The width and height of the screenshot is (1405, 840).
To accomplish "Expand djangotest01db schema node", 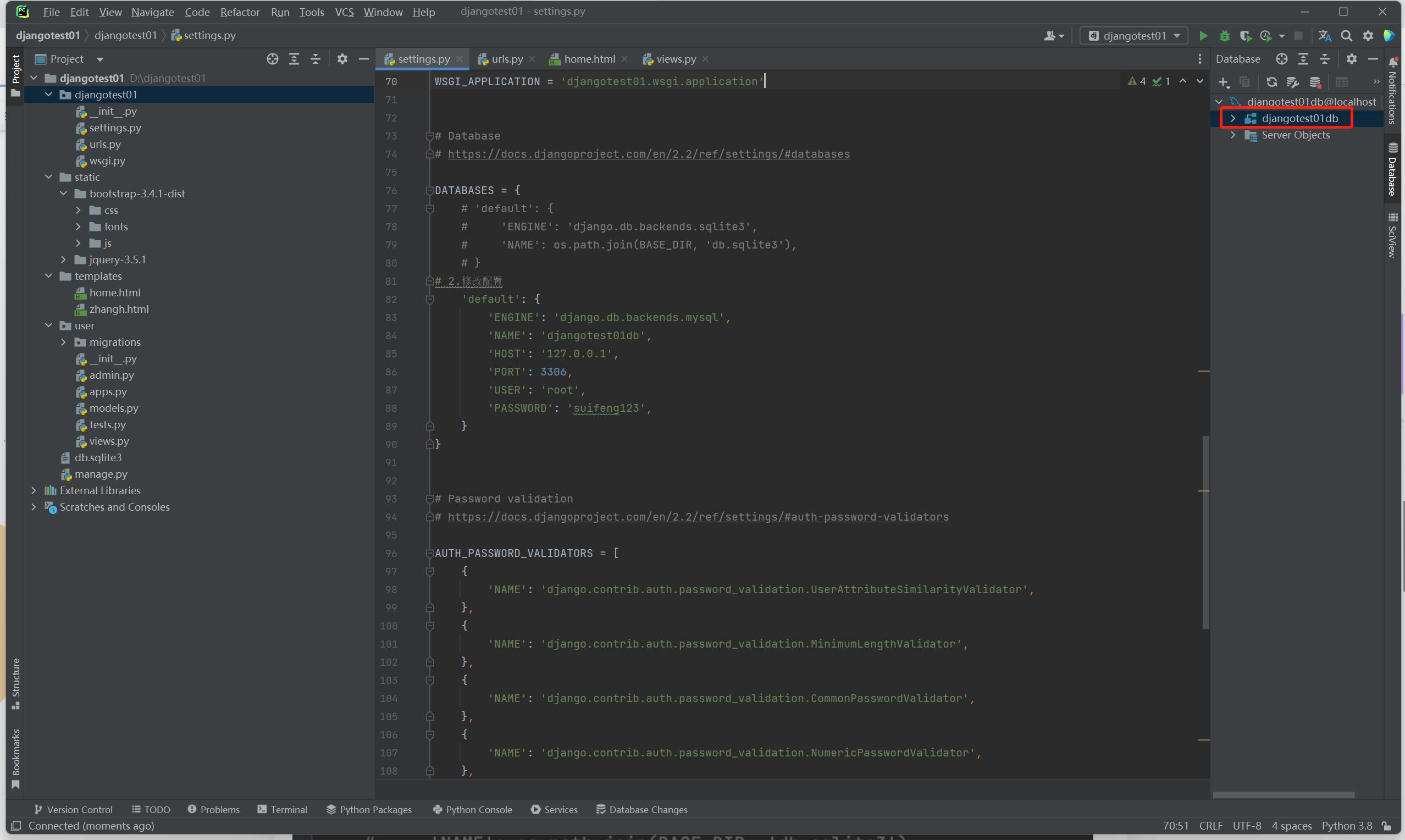I will tap(1233, 118).
